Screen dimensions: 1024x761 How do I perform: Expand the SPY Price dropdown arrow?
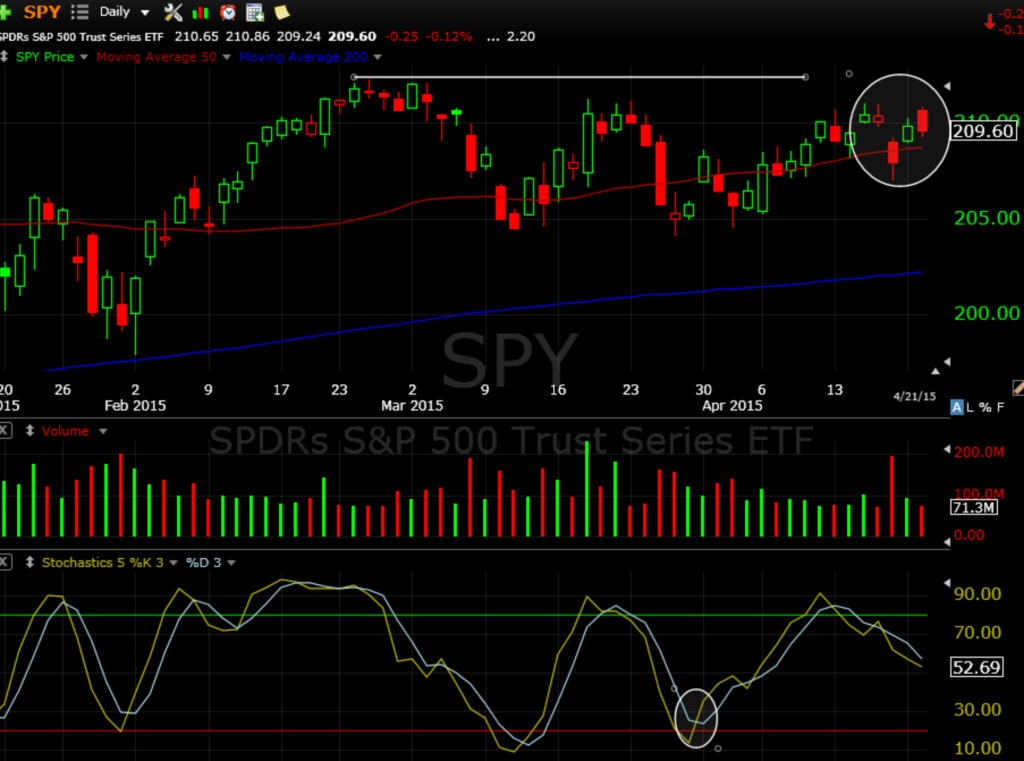click(84, 57)
